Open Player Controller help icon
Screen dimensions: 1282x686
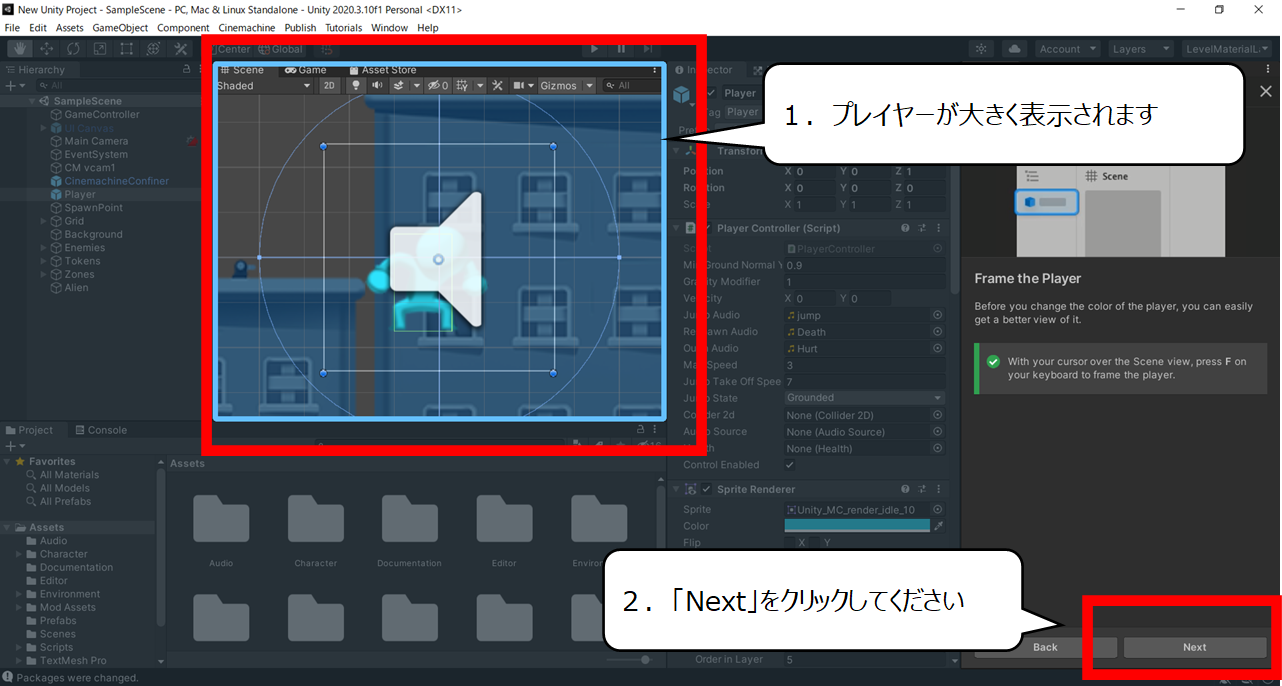point(905,229)
